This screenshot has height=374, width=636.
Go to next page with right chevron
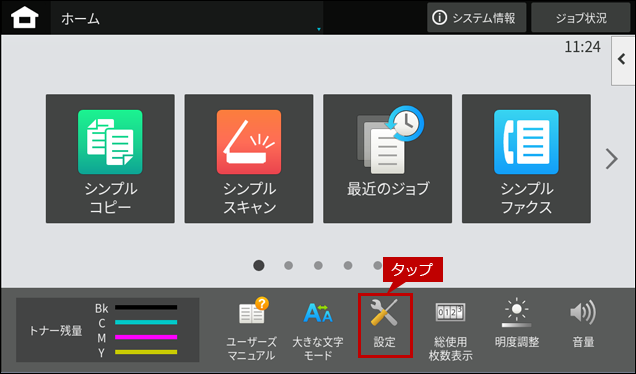click(611, 159)
